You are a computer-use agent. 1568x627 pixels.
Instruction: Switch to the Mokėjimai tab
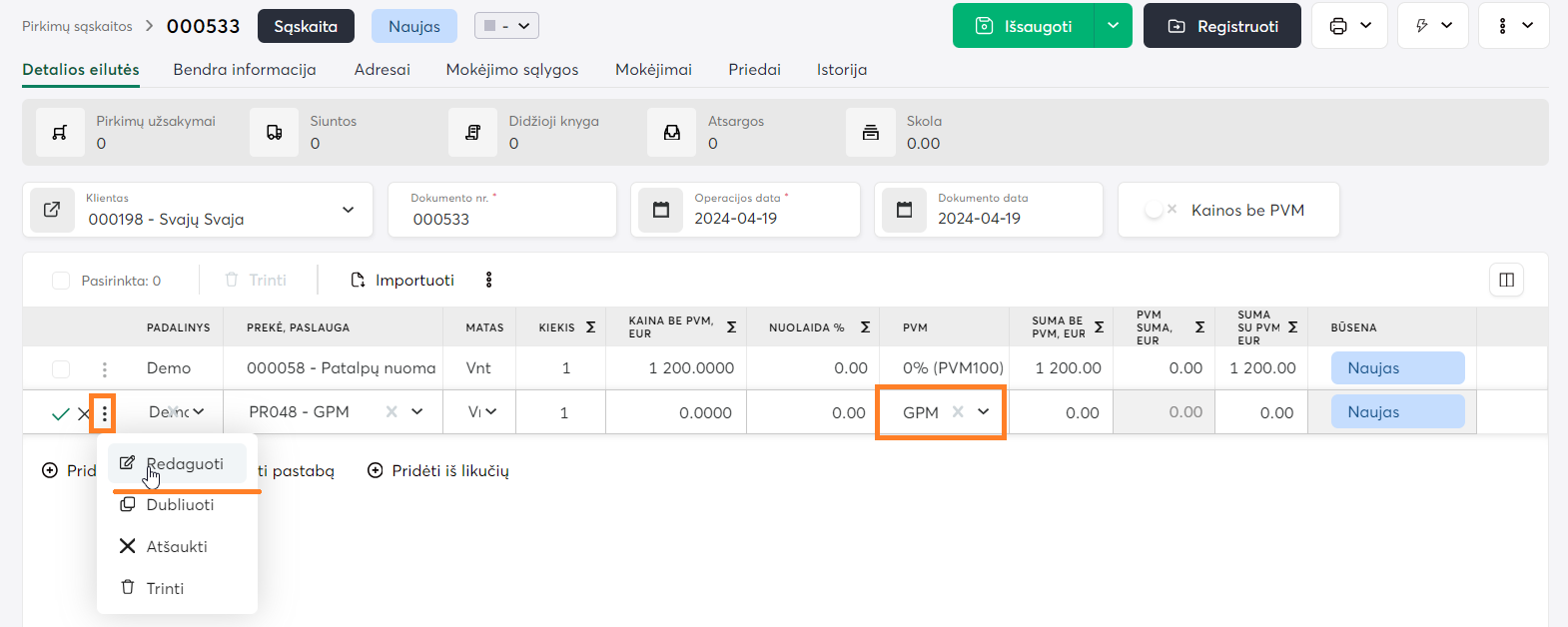(x=653, y=70)
